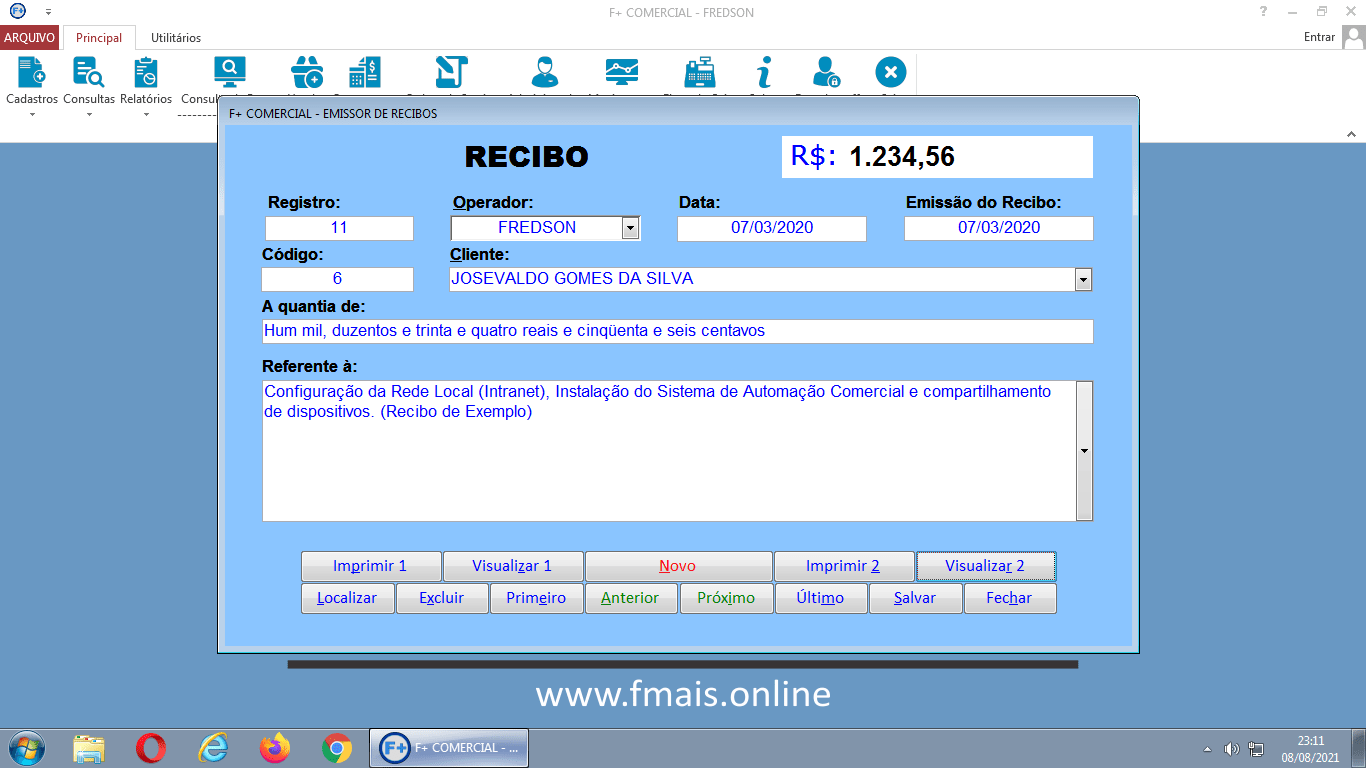
Task: Click the italic i information icon
Action: point(764,72)
